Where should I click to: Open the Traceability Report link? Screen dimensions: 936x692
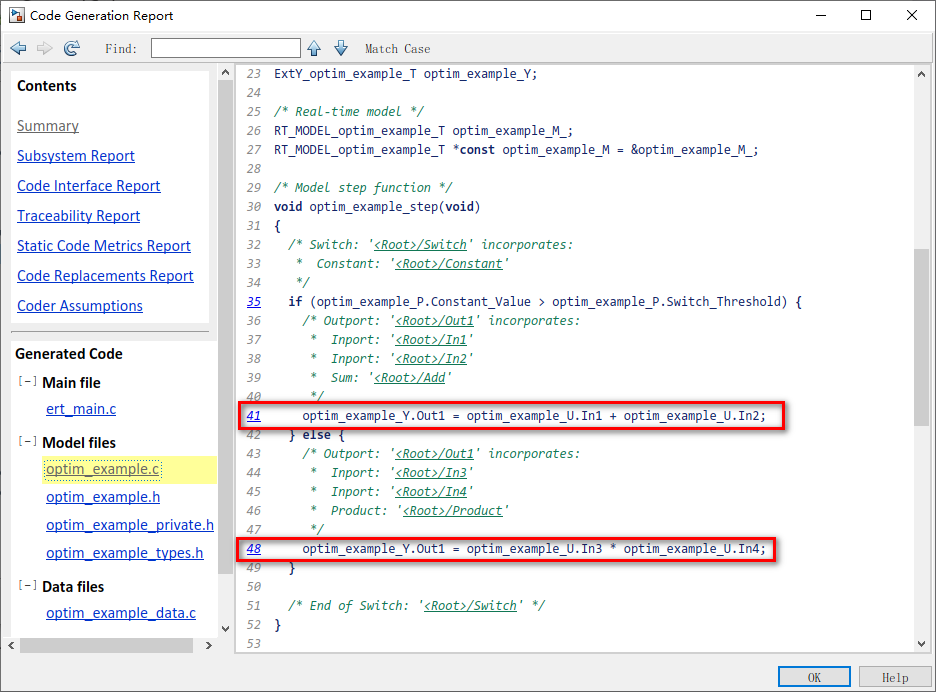coord(78,216)
